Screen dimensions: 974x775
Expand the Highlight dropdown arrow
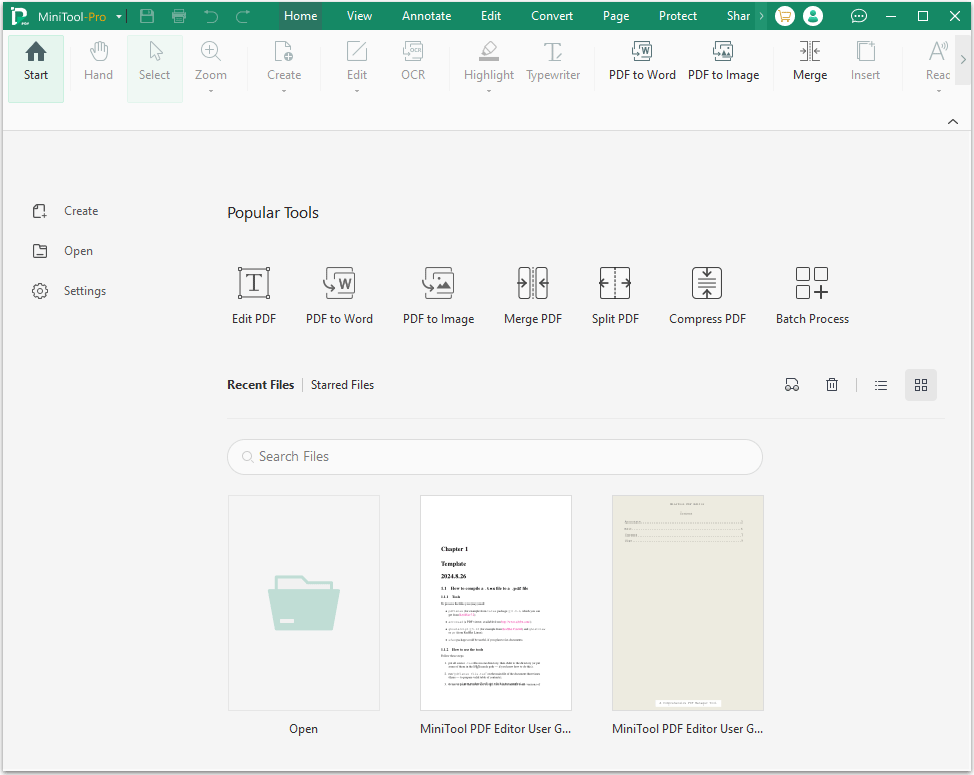489,91
